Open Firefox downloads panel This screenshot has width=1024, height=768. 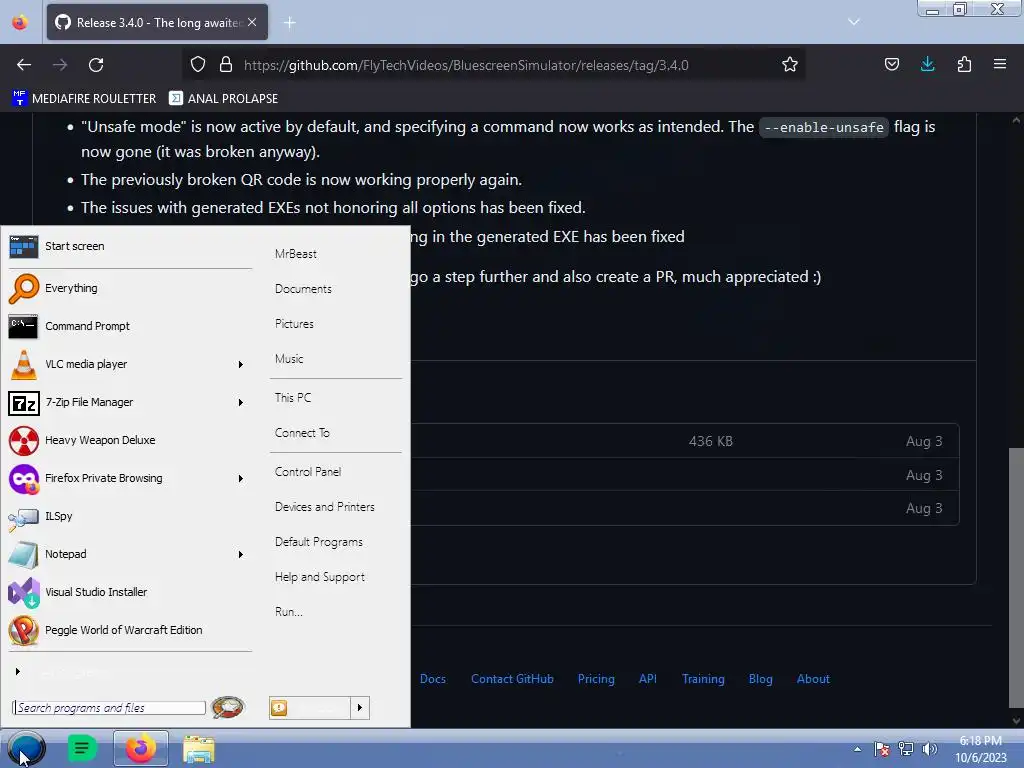[928, 65]
